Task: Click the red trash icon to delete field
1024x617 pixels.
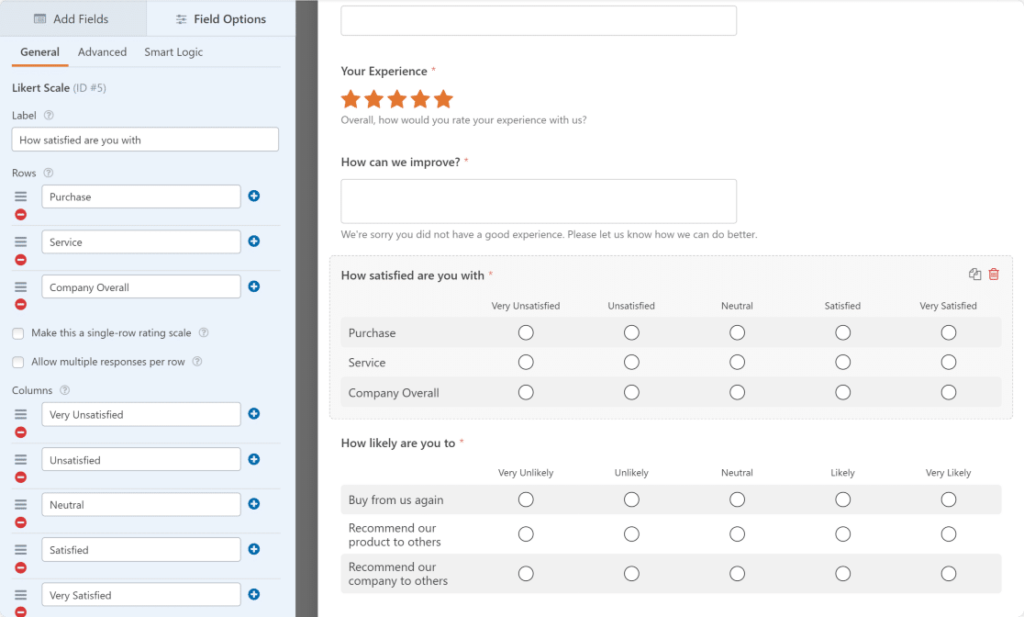Action: 993,275
